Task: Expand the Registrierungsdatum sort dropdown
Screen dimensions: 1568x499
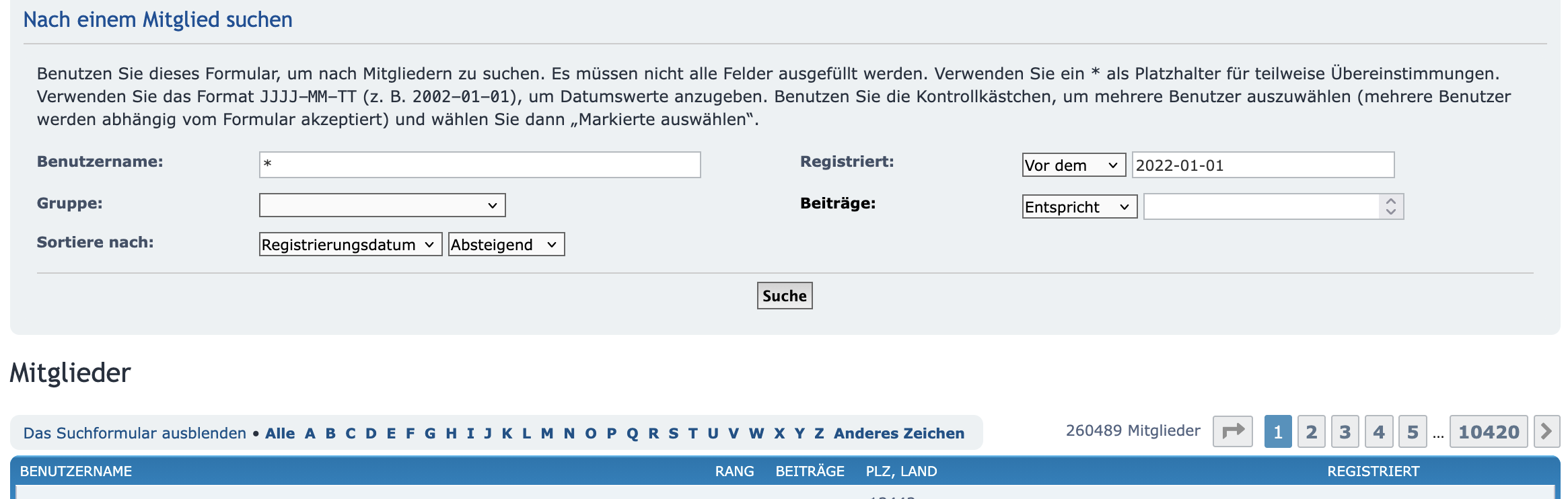Action: (x=350, y=245)
